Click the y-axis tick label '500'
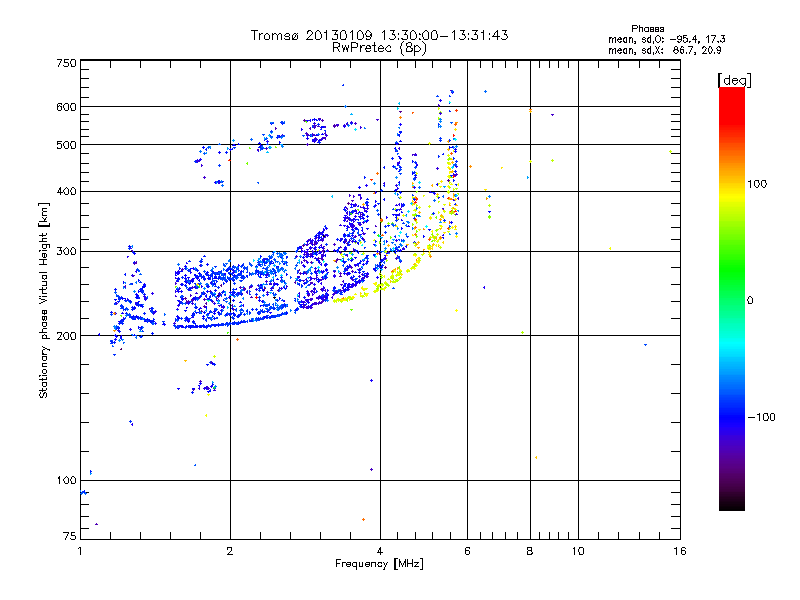The image size is (800, 600). coord(67,145)
